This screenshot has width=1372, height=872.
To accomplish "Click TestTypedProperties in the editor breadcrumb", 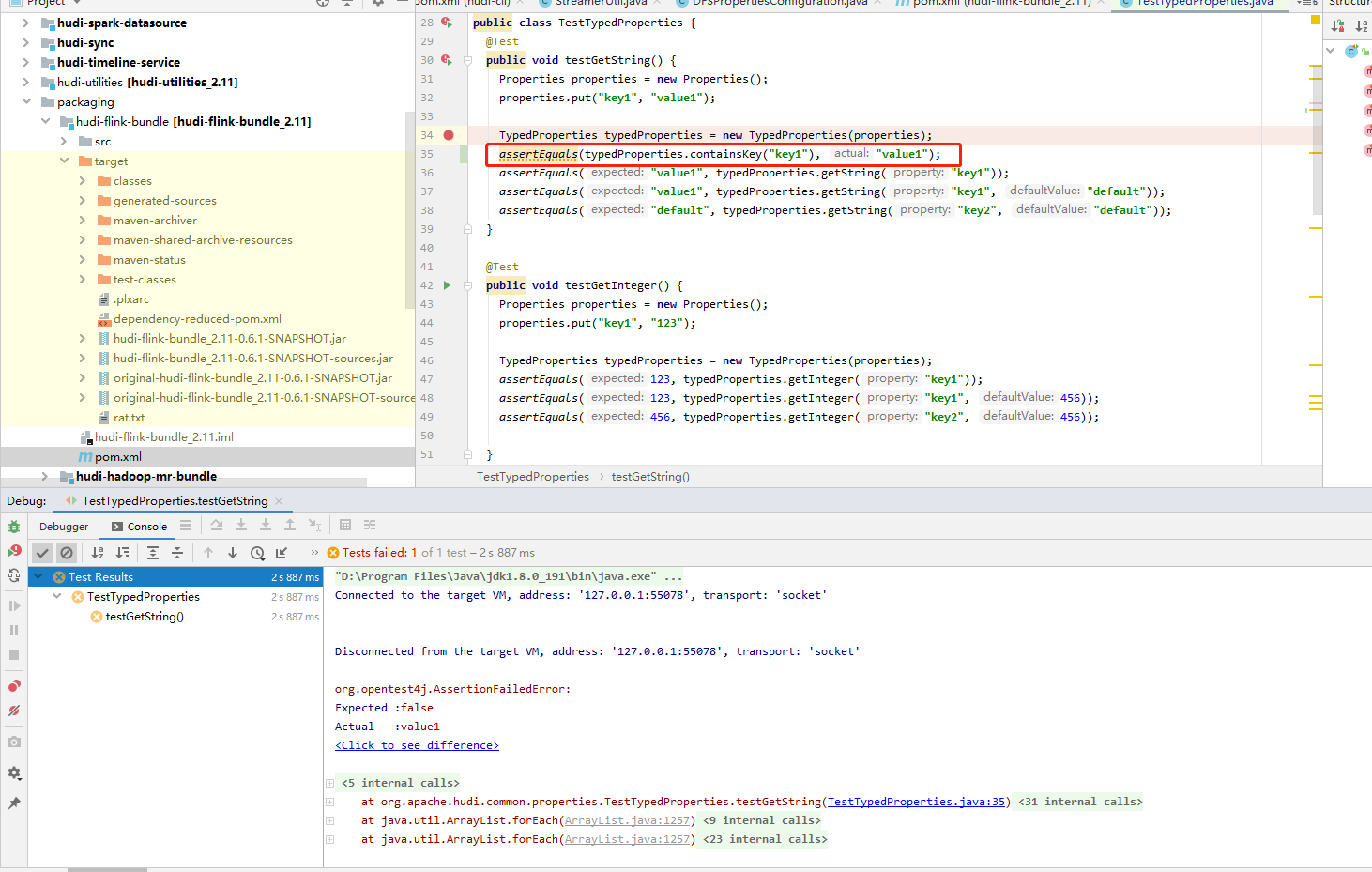I will tap(533, 477).
